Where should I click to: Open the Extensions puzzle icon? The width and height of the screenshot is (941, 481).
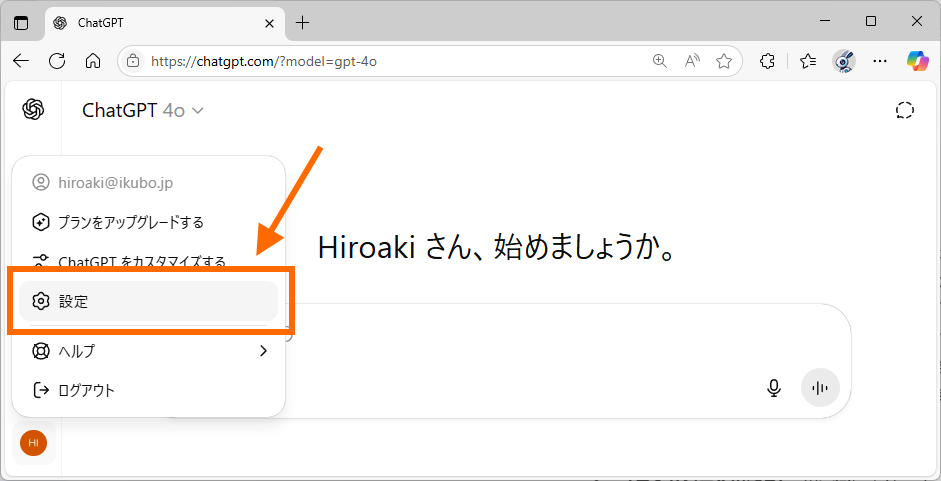pos(768,61)
